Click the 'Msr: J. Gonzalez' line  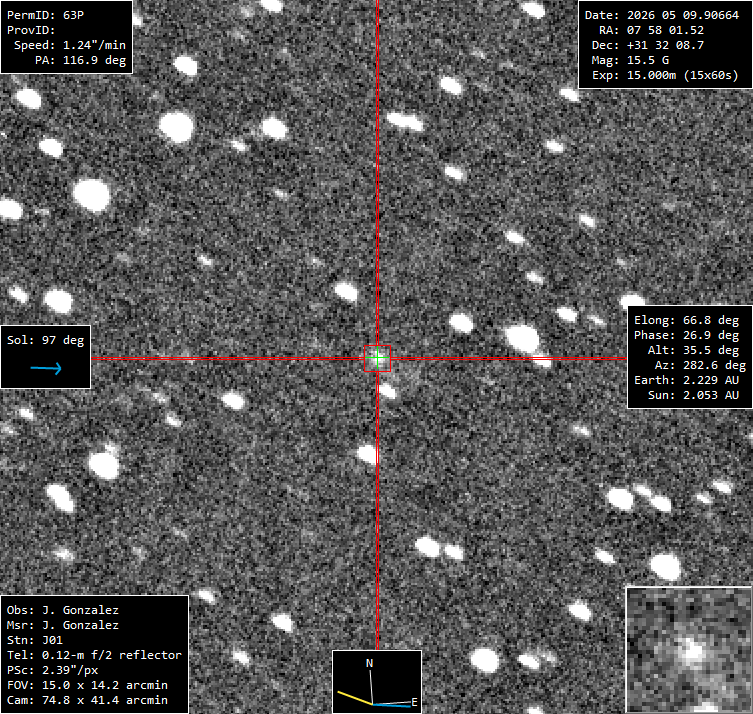tap(62, 625)
